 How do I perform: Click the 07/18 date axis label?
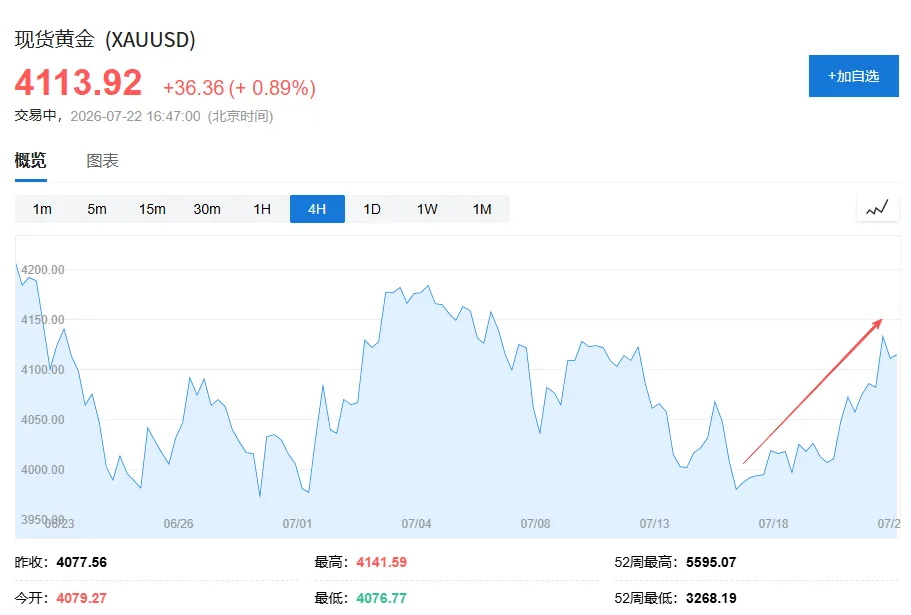tap(774, 524)
